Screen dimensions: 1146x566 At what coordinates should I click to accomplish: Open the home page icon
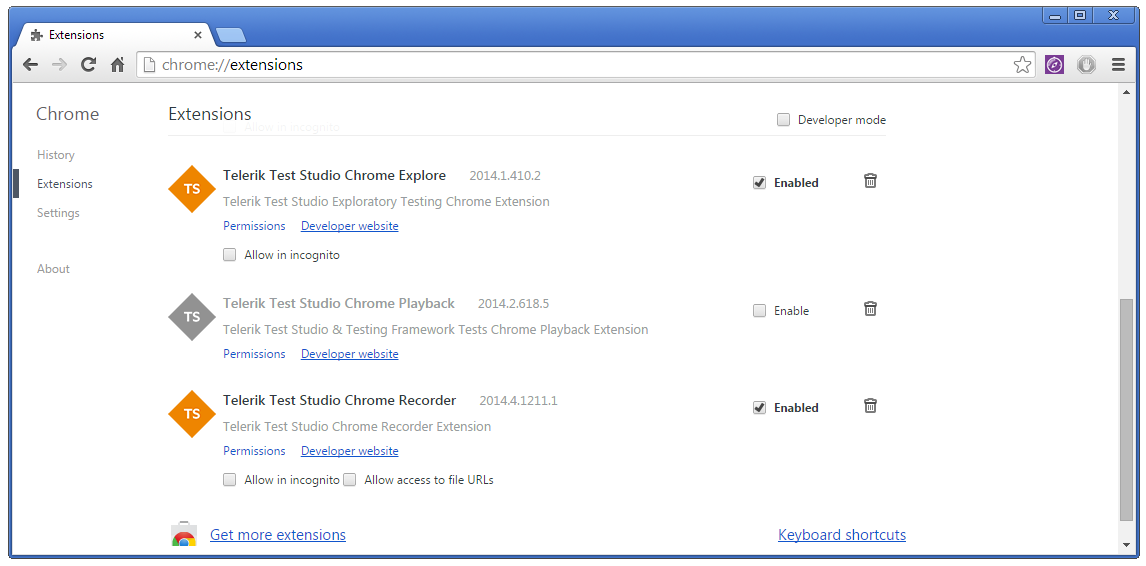pyautogui.click(x=117, y=65)
